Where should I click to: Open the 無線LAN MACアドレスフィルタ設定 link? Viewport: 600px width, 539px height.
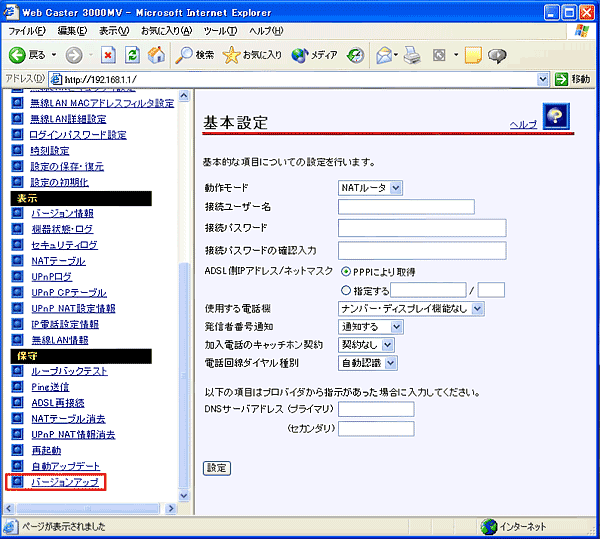click(x=102, y=103)
